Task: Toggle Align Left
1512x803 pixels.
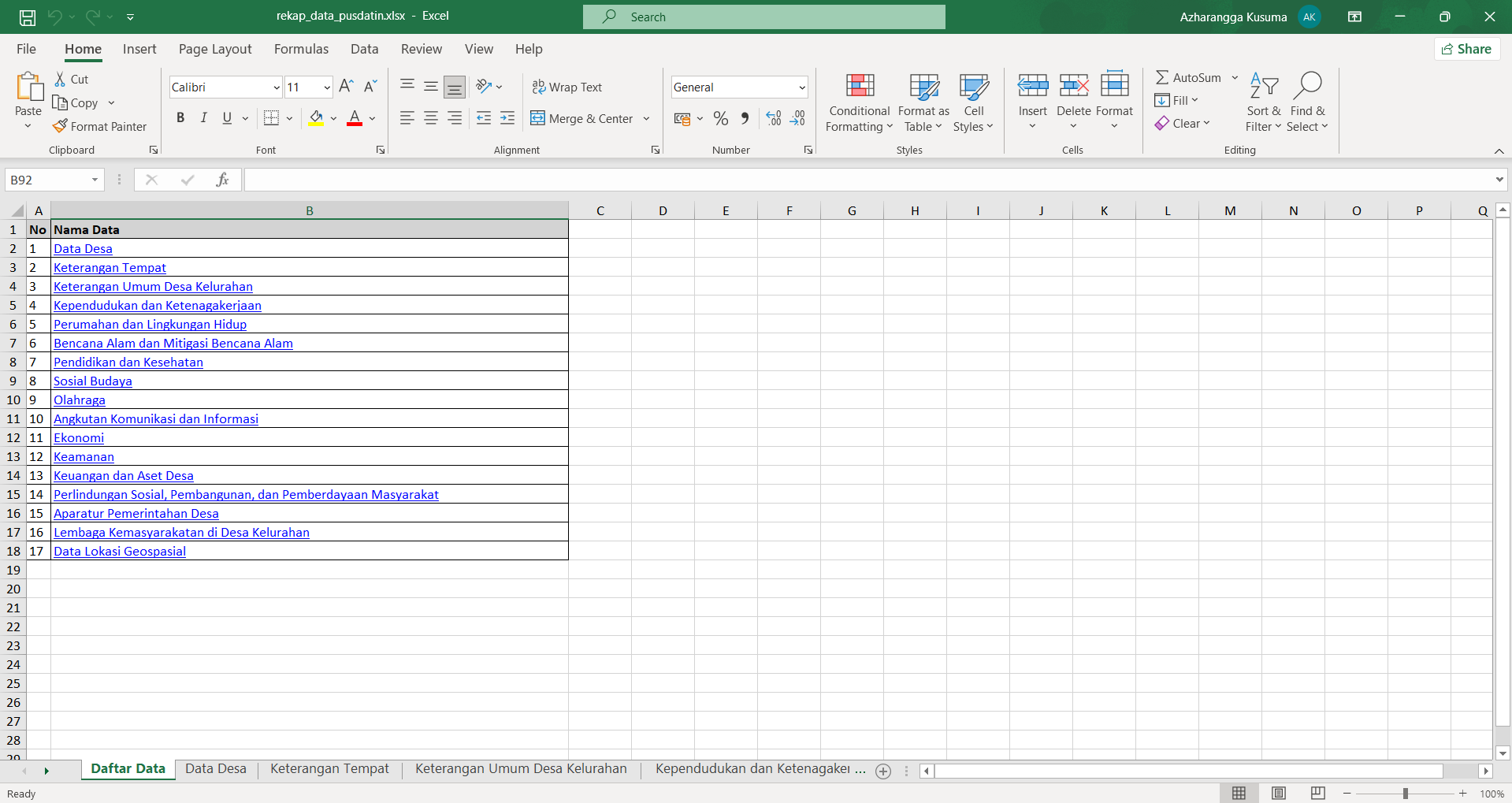Action: point(407,118)
